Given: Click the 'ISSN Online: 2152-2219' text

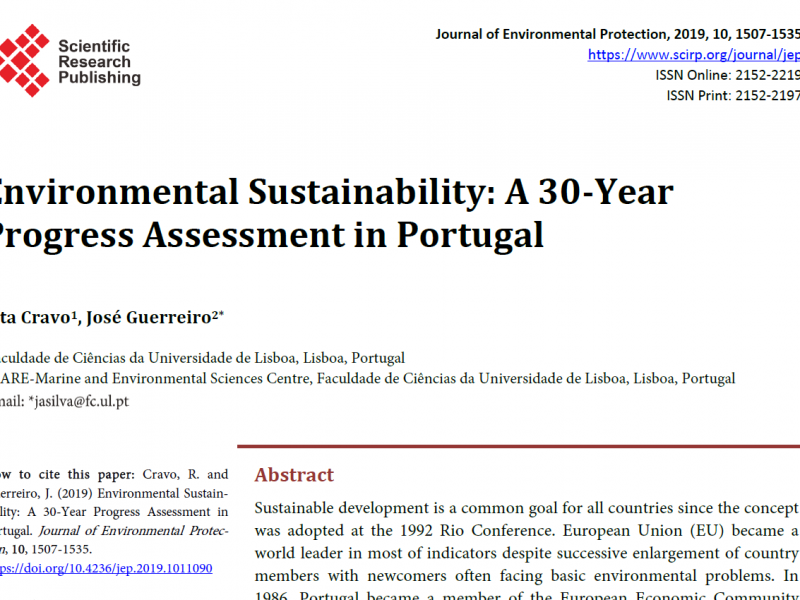Looking at the screenshot, I should click(x=728, y=75).
